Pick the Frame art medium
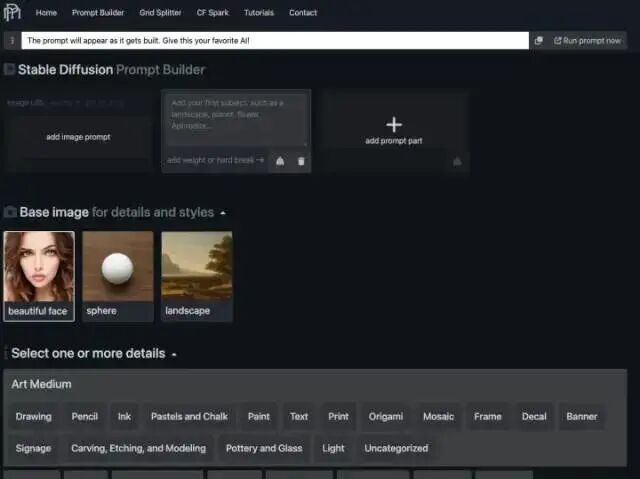This screenshot has width=640, height=479. [x=488, y=417]
